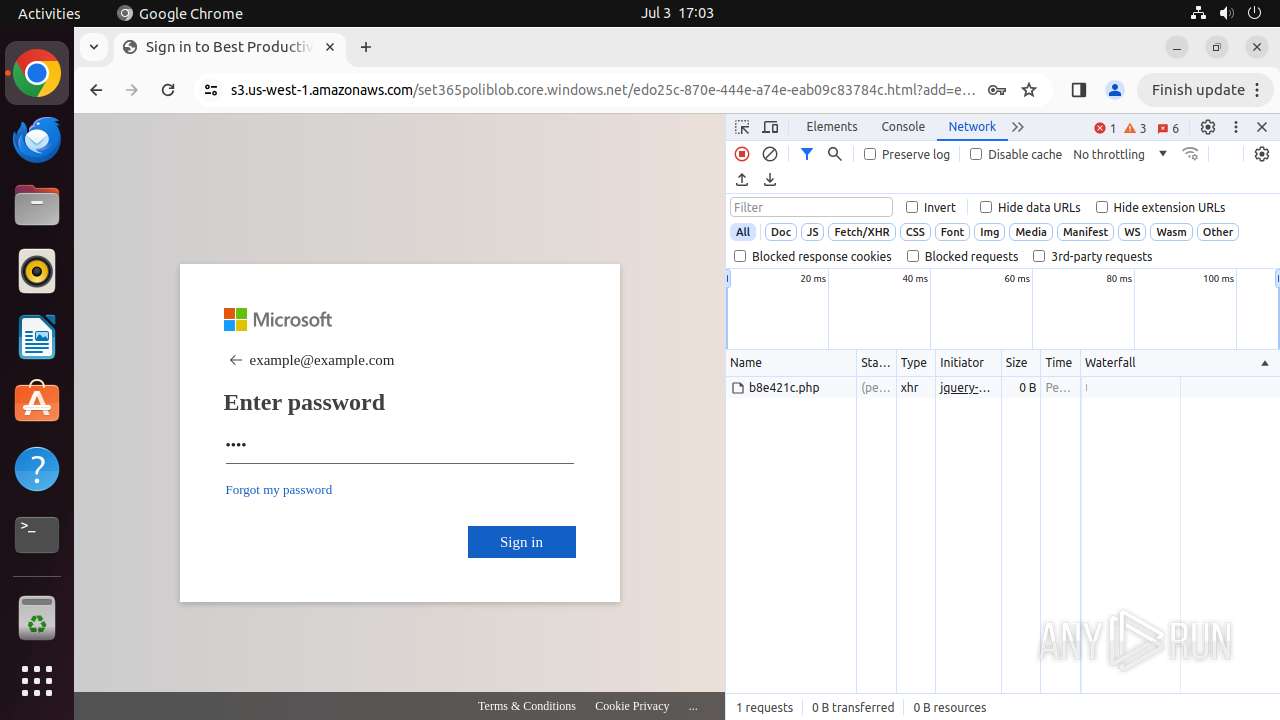Filter requests by Fetch/XHR

(x=862, y=232)
